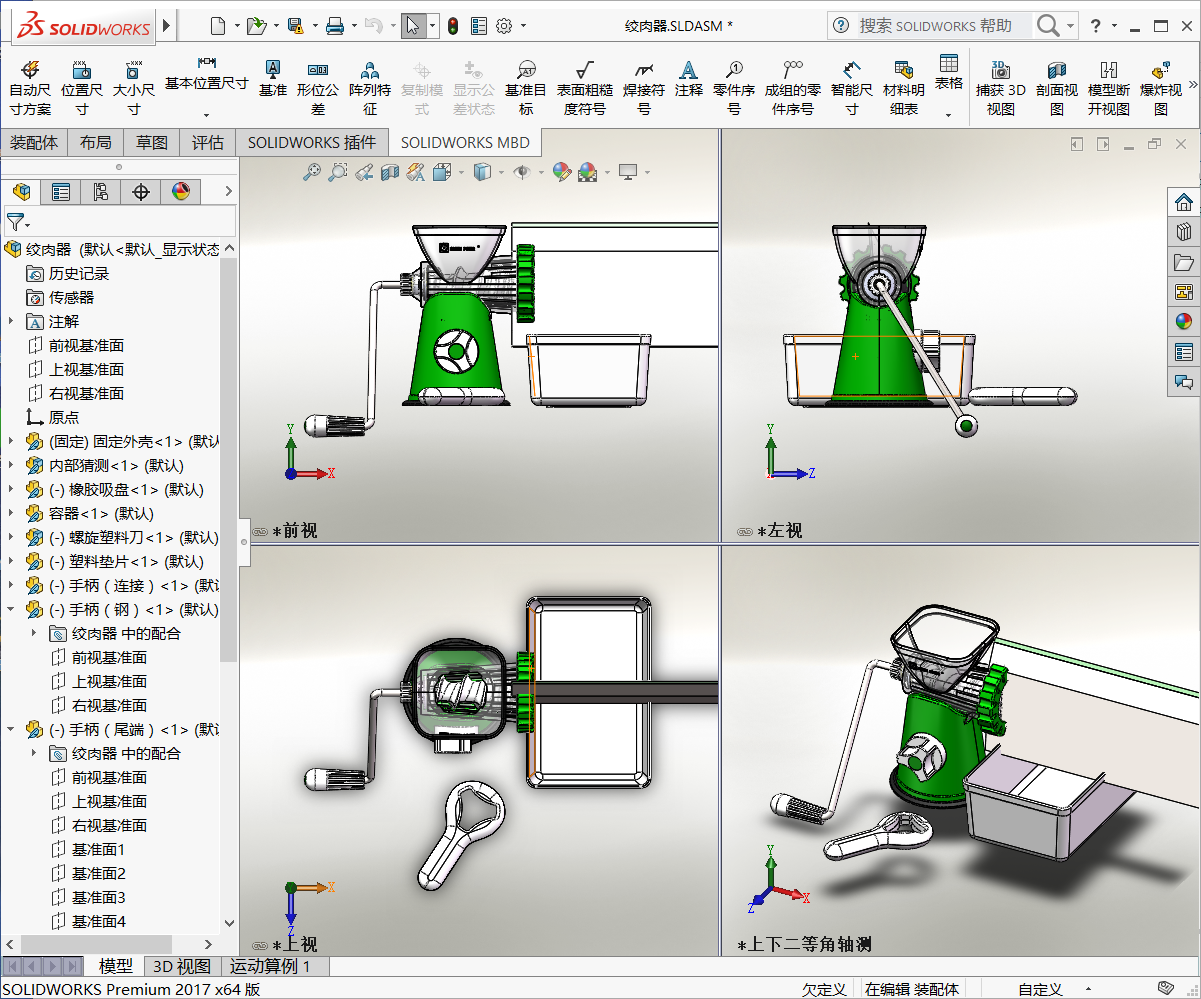The width and height of the screenshot is (1201, 999).
Task: Click the 基准 datum tool
Action: point(272,79)
